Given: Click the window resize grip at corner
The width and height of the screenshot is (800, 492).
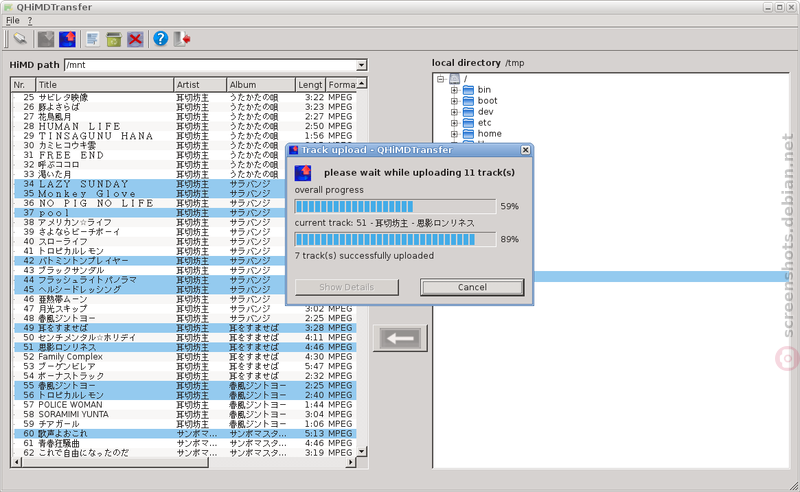Looking at the screenshot, I should [x=794, y=486].
